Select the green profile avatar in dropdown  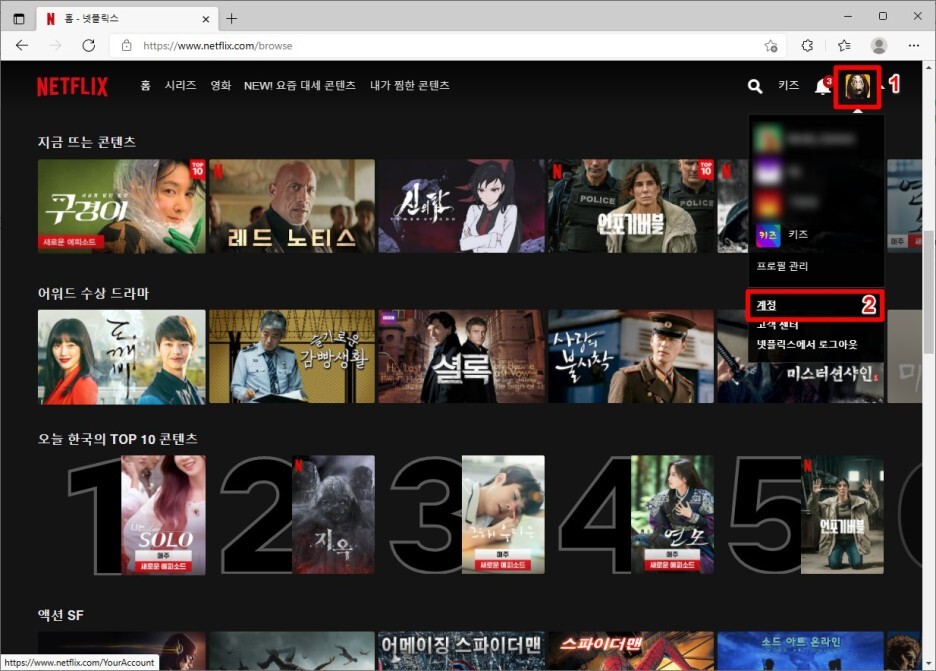tap(768, 138)
